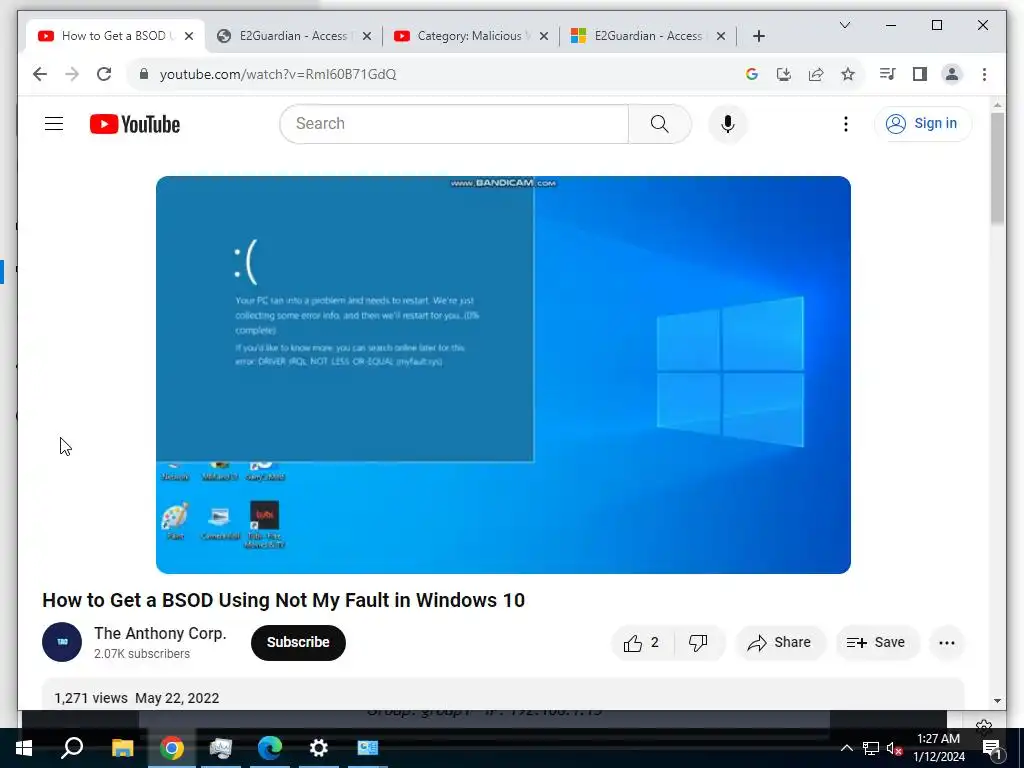This screenshot has width=1024, height=768.
Task: Open the Windows Start menu
Action: click(x=24, y=748)
